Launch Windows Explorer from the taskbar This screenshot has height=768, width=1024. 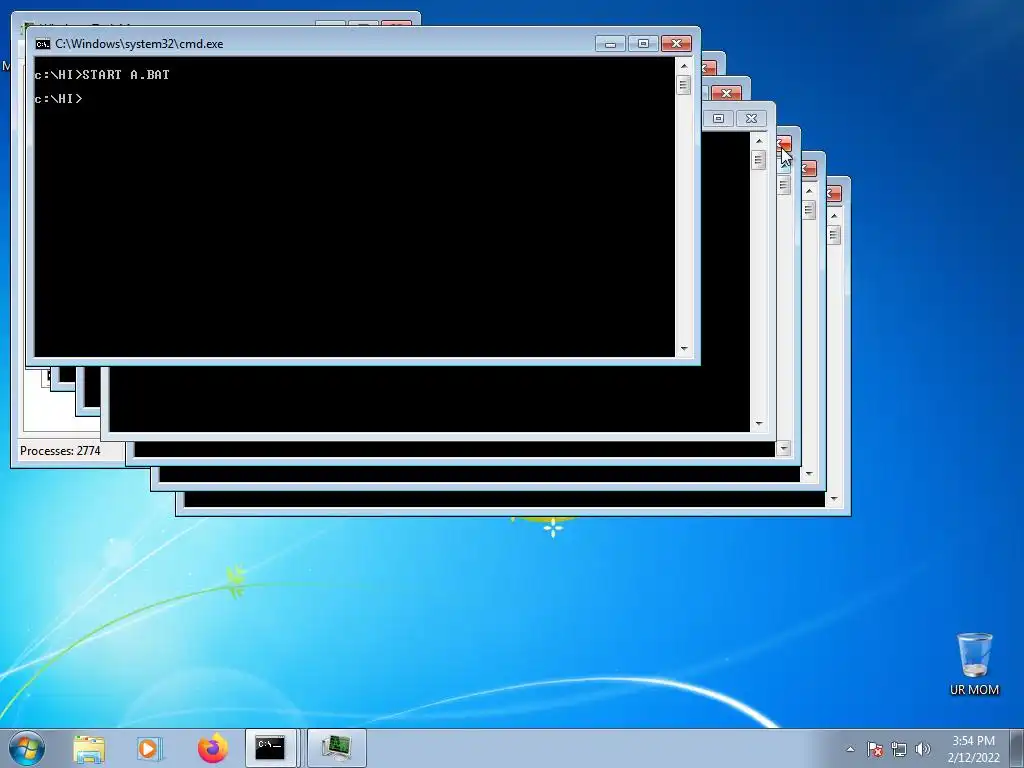(89, 748)
